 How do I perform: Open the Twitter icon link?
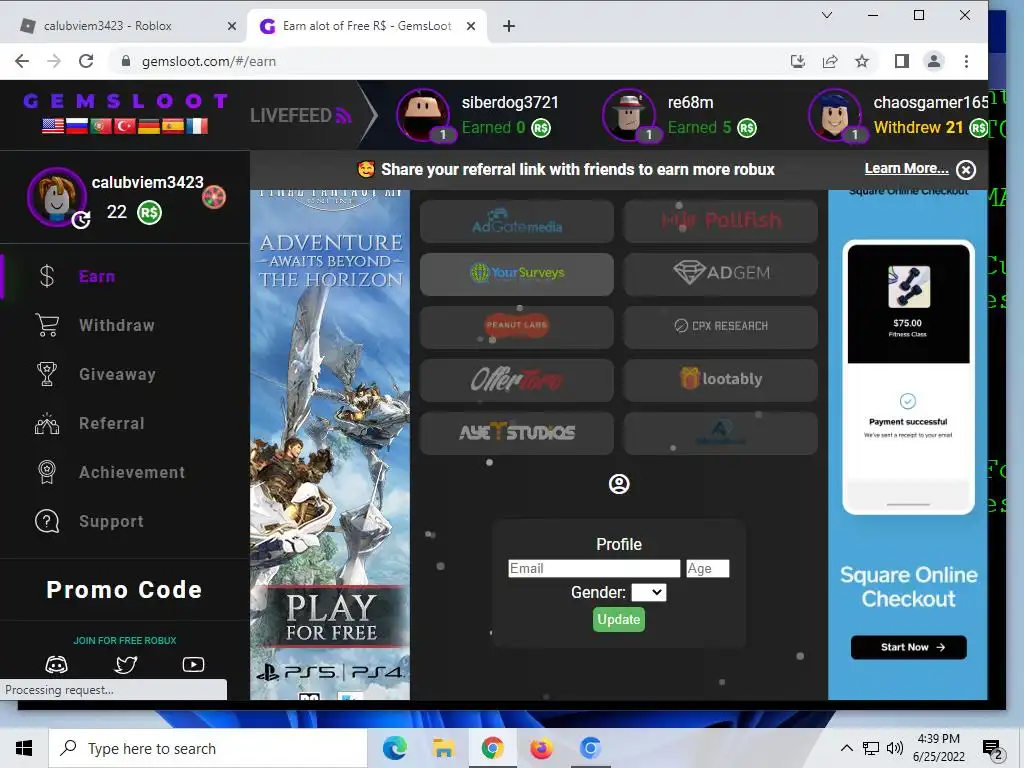click(x=125, y=665)
